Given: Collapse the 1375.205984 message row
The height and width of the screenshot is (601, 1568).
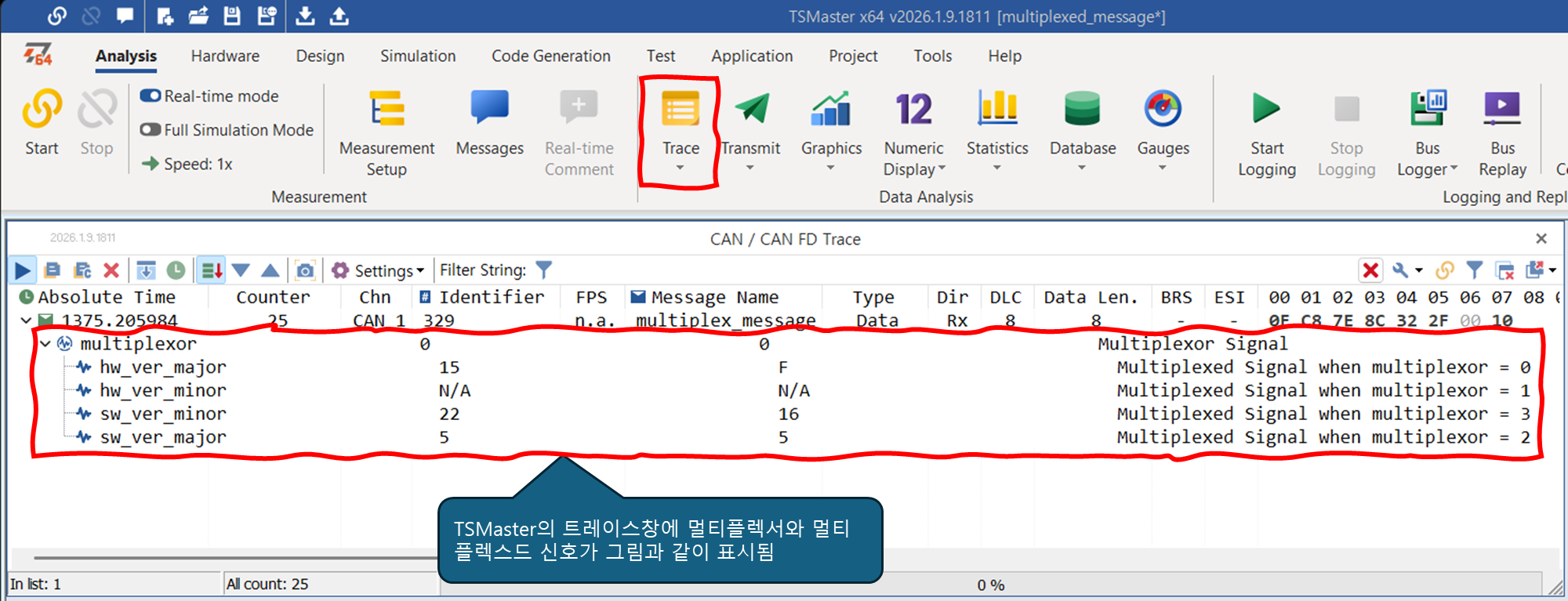Looking at the screenshot, I should coord(26,320).
